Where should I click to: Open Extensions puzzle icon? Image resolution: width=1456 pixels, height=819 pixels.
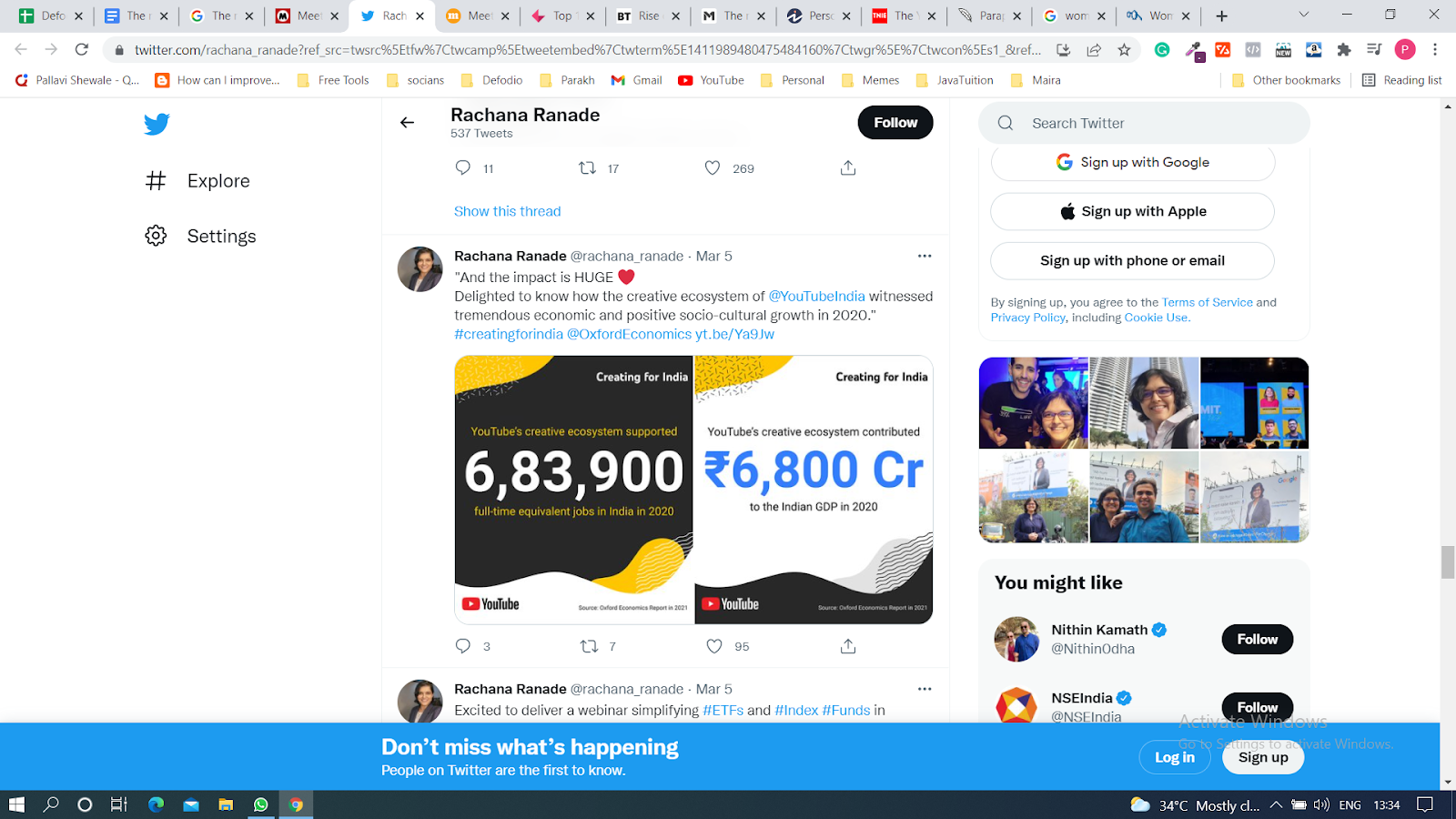[1344, 50]
